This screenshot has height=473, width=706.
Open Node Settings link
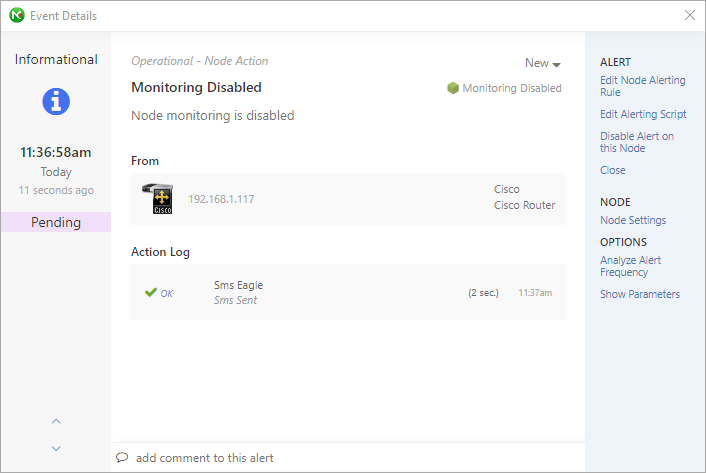tap(633, 220)
